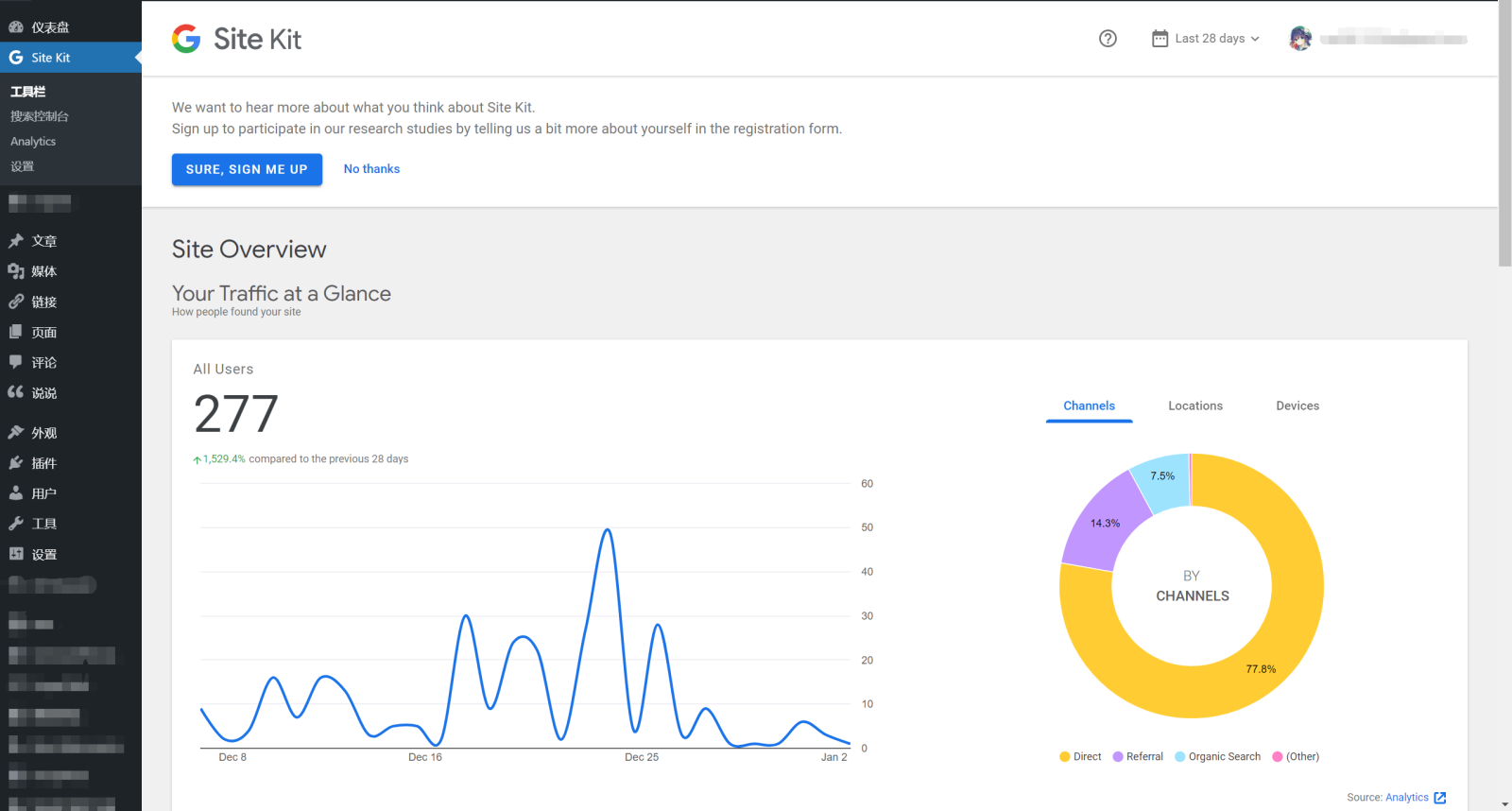The width and height of the screenshot is (1512, 811).
Task: Click the external link icon beside Analytics source
Action: (1440, 798)
